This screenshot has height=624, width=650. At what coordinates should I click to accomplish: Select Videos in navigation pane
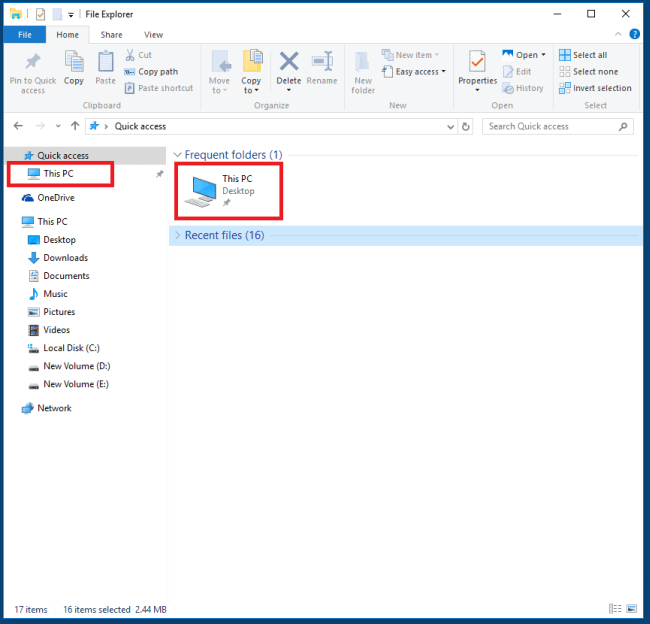(49, 330)
